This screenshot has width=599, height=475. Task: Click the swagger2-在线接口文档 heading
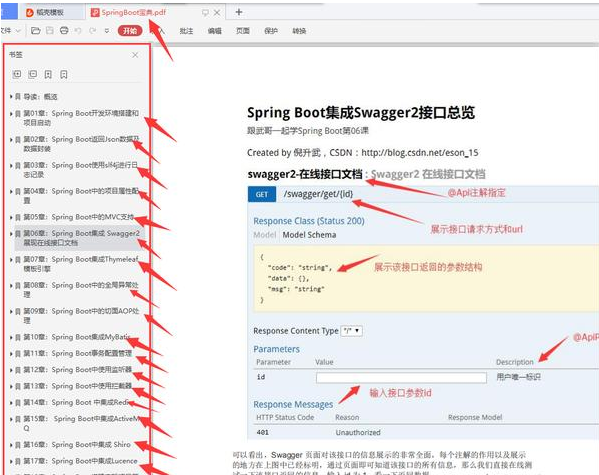pos(305,174)
